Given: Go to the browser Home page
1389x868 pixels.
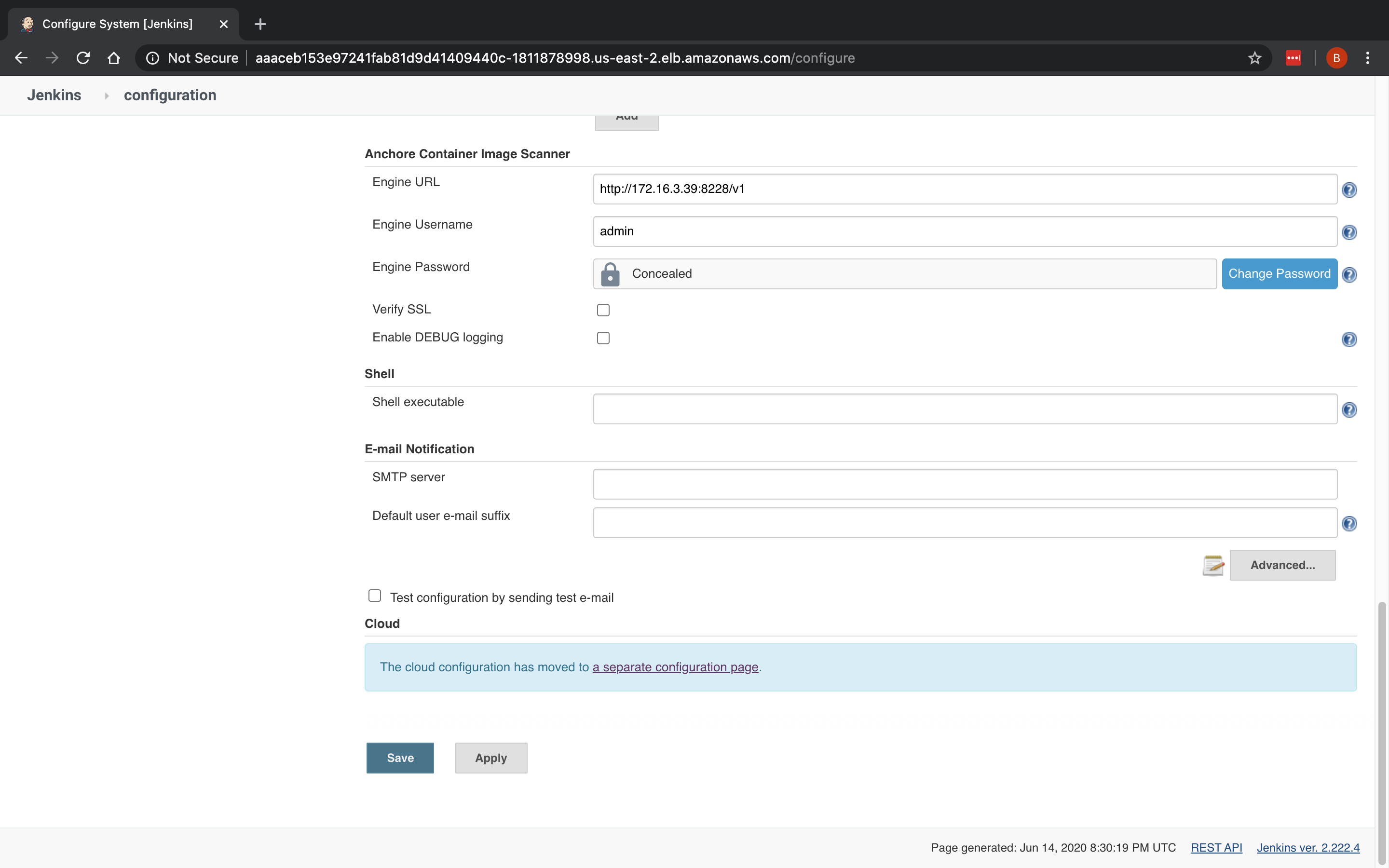Looking at the screenshot, I should 114,58.
